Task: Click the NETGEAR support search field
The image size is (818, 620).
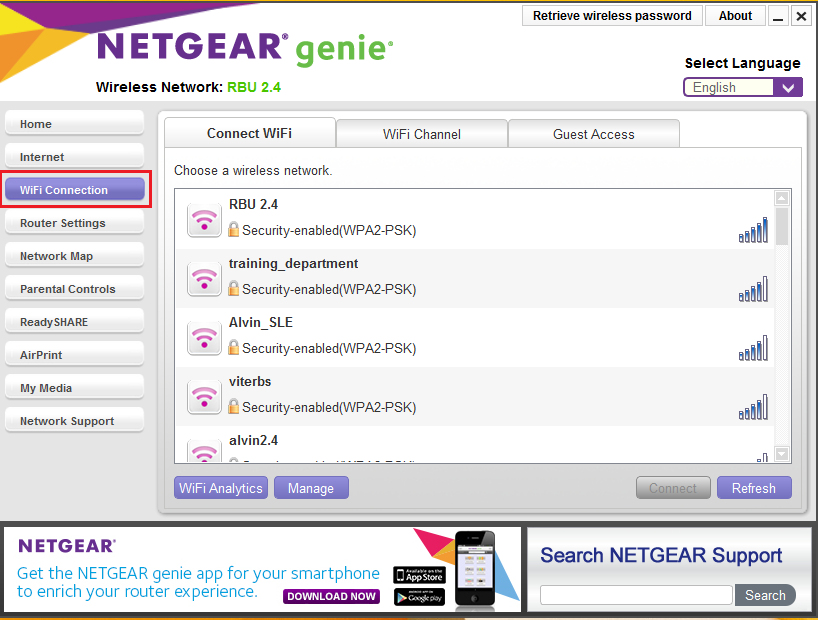Action: (636, 595)
